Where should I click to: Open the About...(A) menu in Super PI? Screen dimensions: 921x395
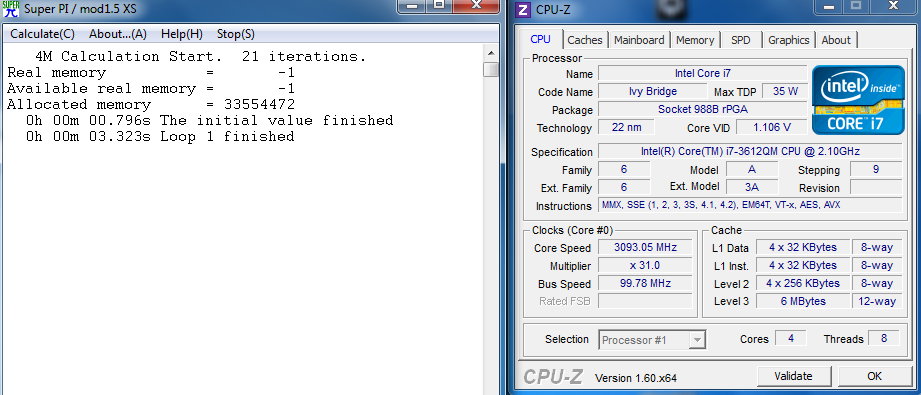tap(117, 34)
